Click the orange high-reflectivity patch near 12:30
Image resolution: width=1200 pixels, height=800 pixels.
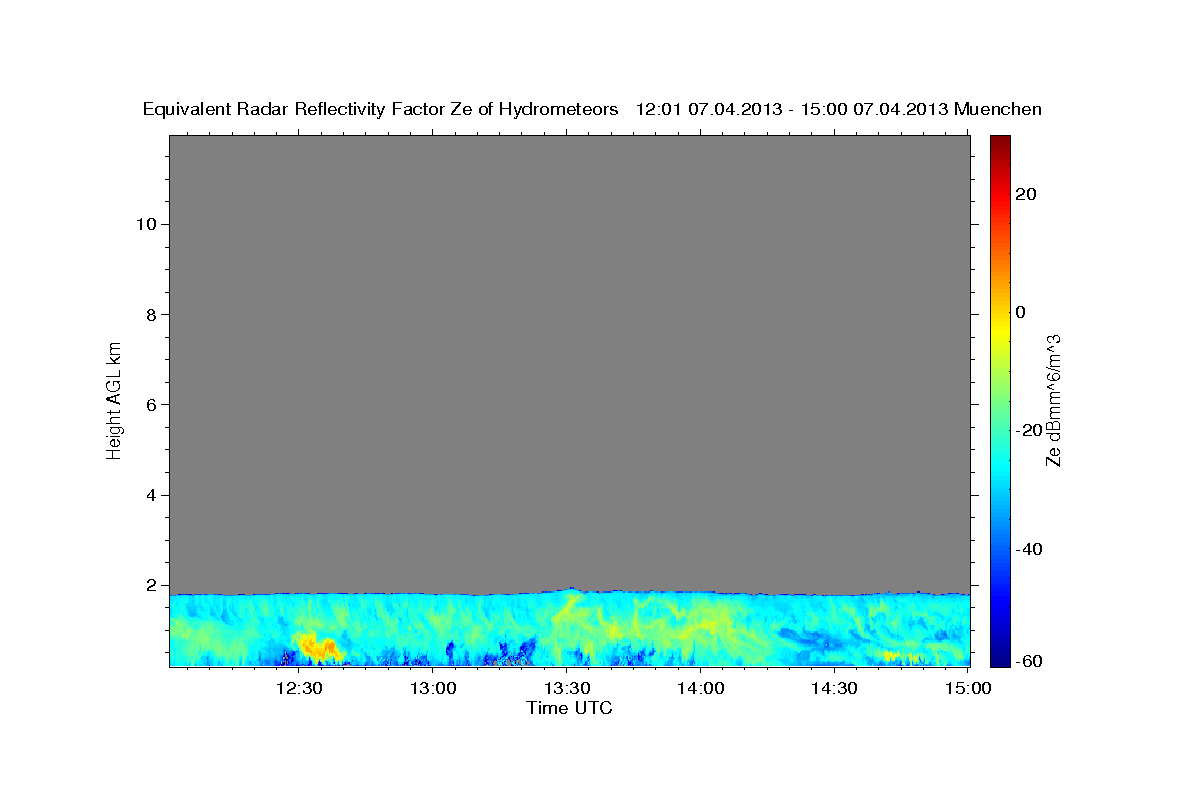[317, 647]
